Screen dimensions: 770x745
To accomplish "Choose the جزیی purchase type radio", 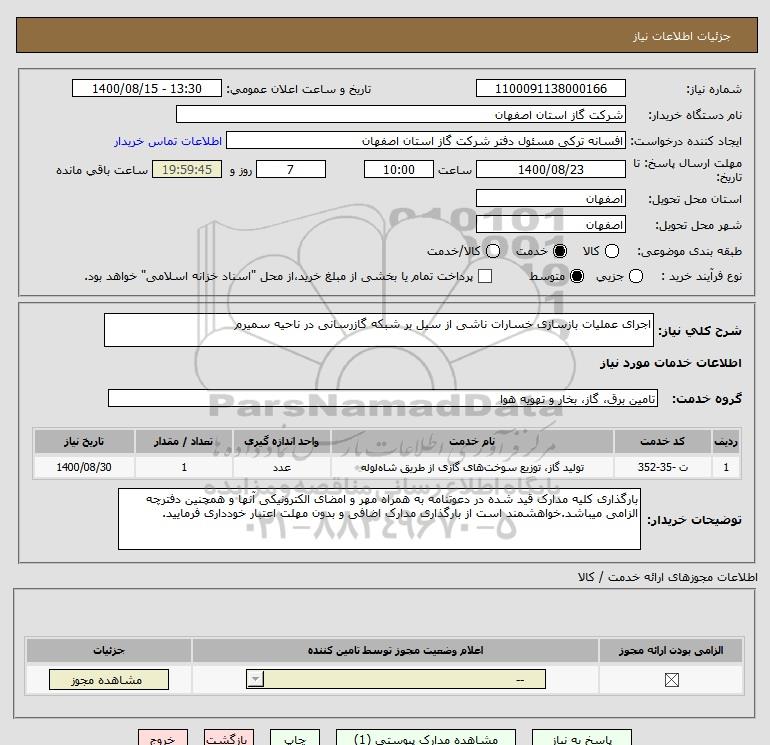I will (x=635, y=276).
